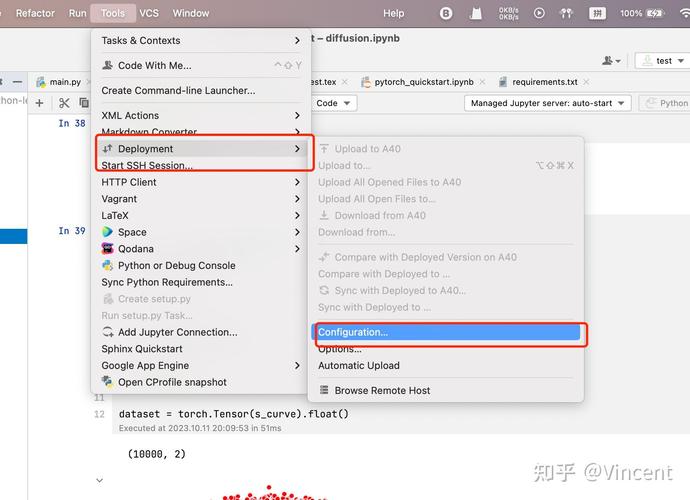Close the requirements.txt tab
This screenshot has height=500, width=690.
click(x=586, y=82)
